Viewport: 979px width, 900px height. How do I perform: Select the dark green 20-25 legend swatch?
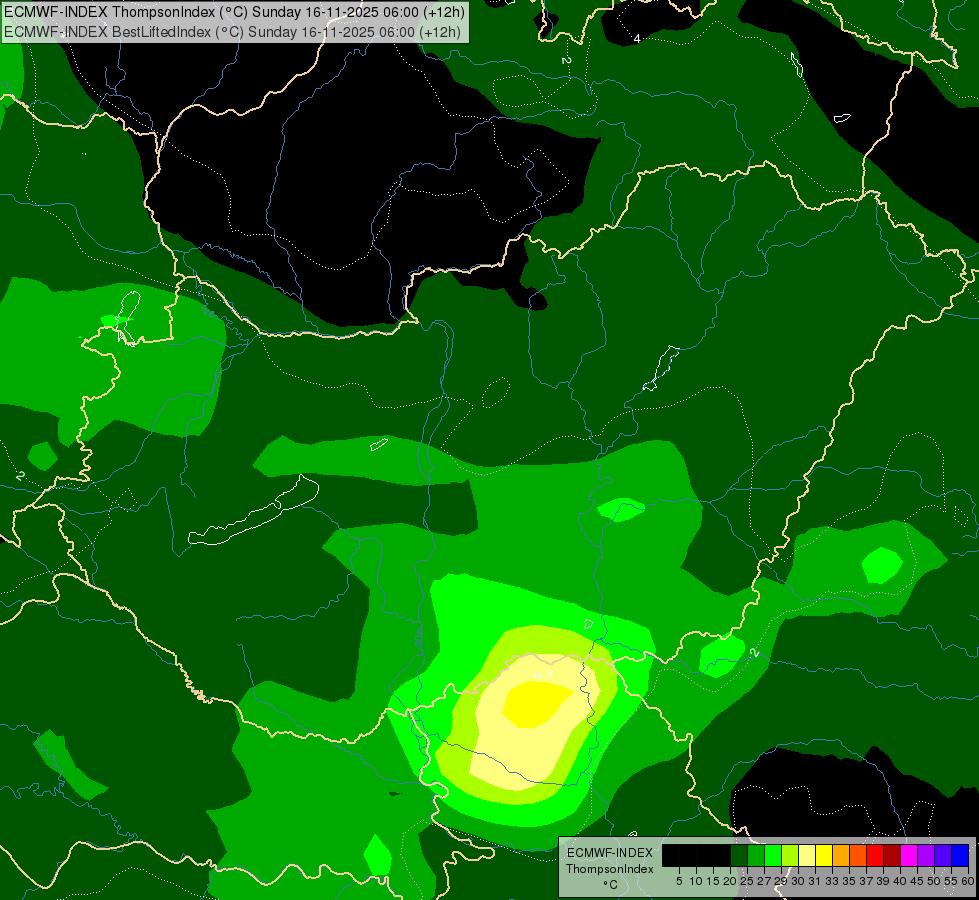[739, 855]
